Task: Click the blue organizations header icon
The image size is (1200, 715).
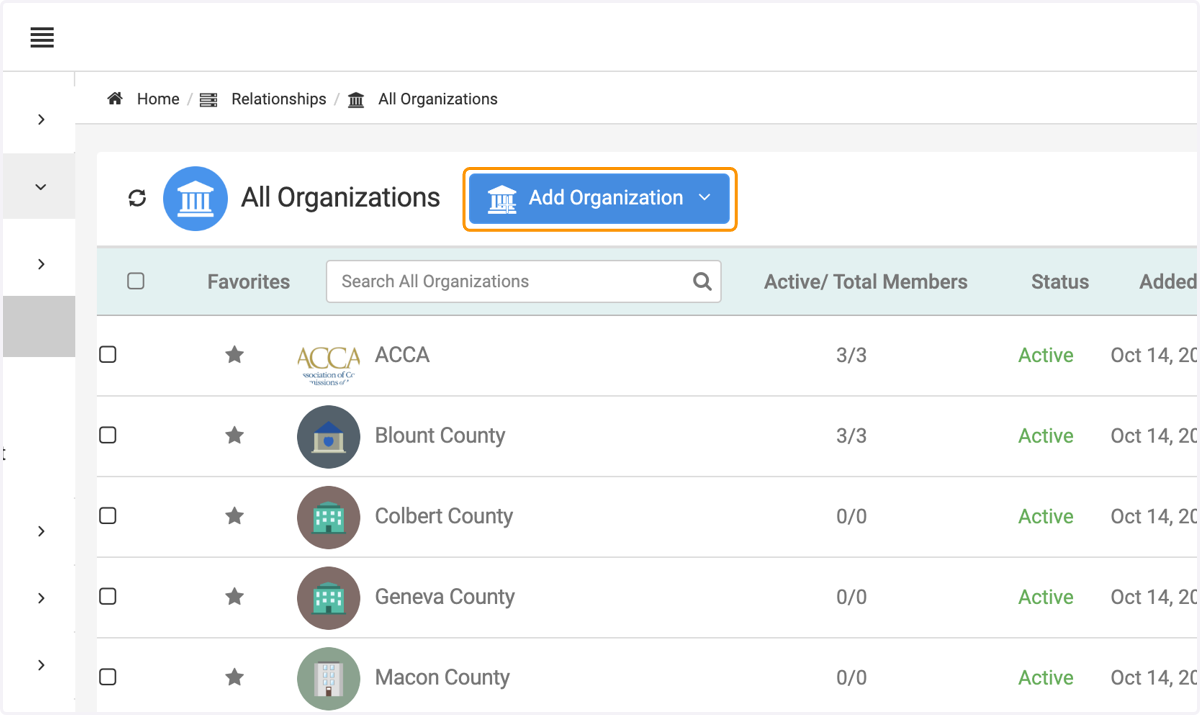Action: click(x=195, y=198)
